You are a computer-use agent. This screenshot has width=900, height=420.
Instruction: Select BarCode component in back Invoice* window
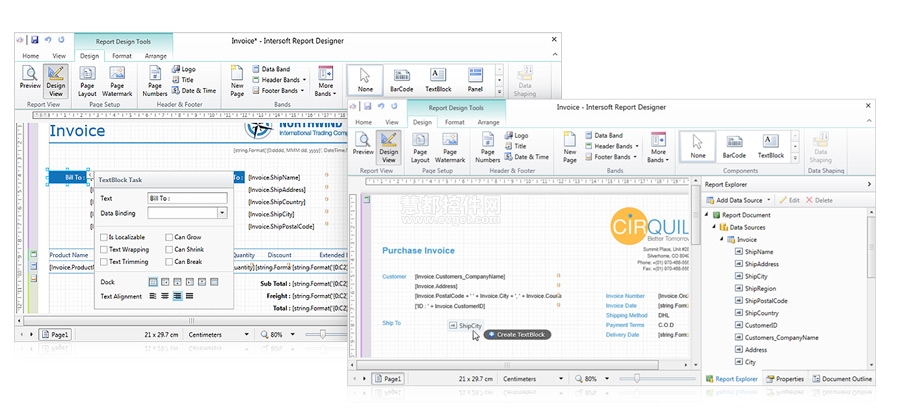(x=402, y=80)
